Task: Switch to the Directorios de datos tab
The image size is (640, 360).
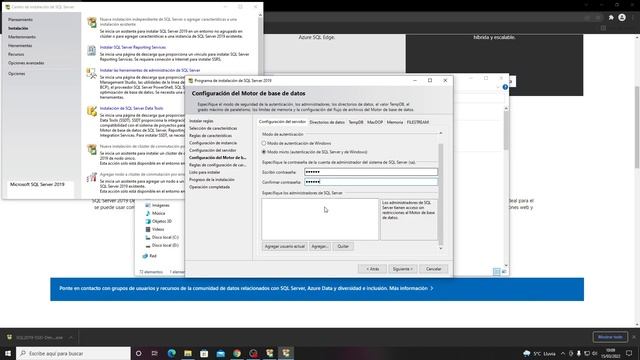Action: [x=327, y=122]
